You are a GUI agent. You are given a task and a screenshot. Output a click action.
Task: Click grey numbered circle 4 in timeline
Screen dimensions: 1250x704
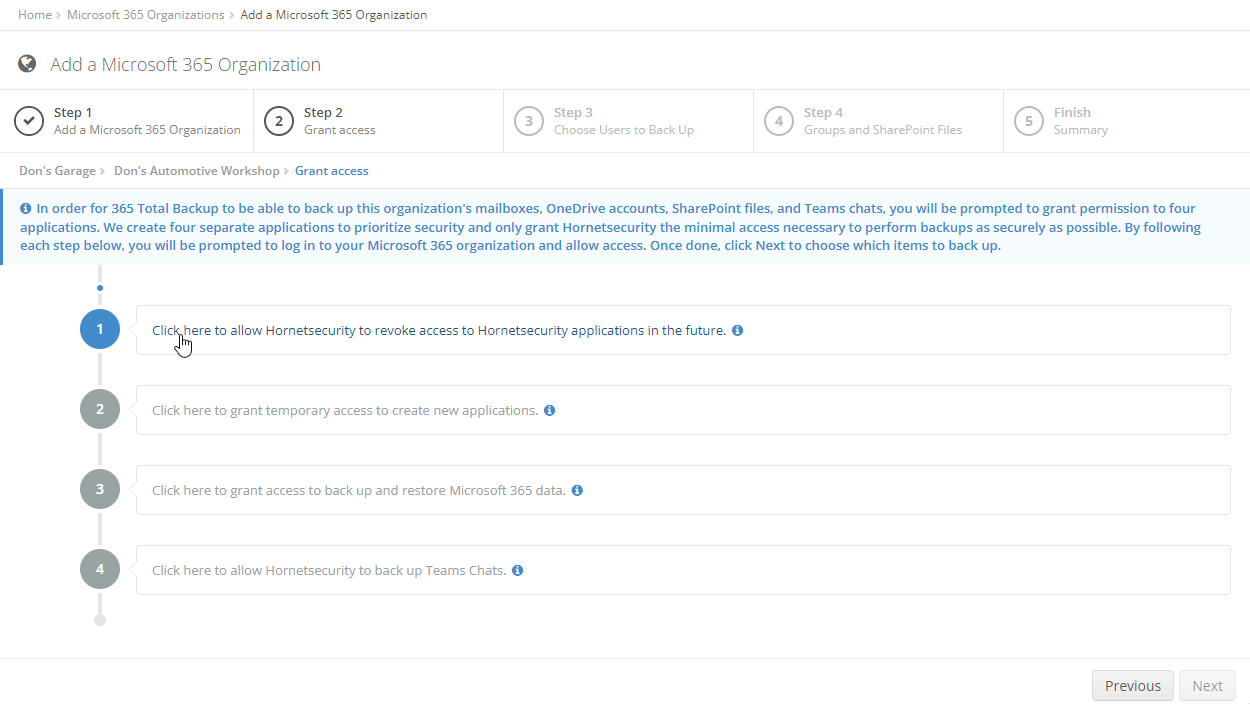click(x=100, y=569)
